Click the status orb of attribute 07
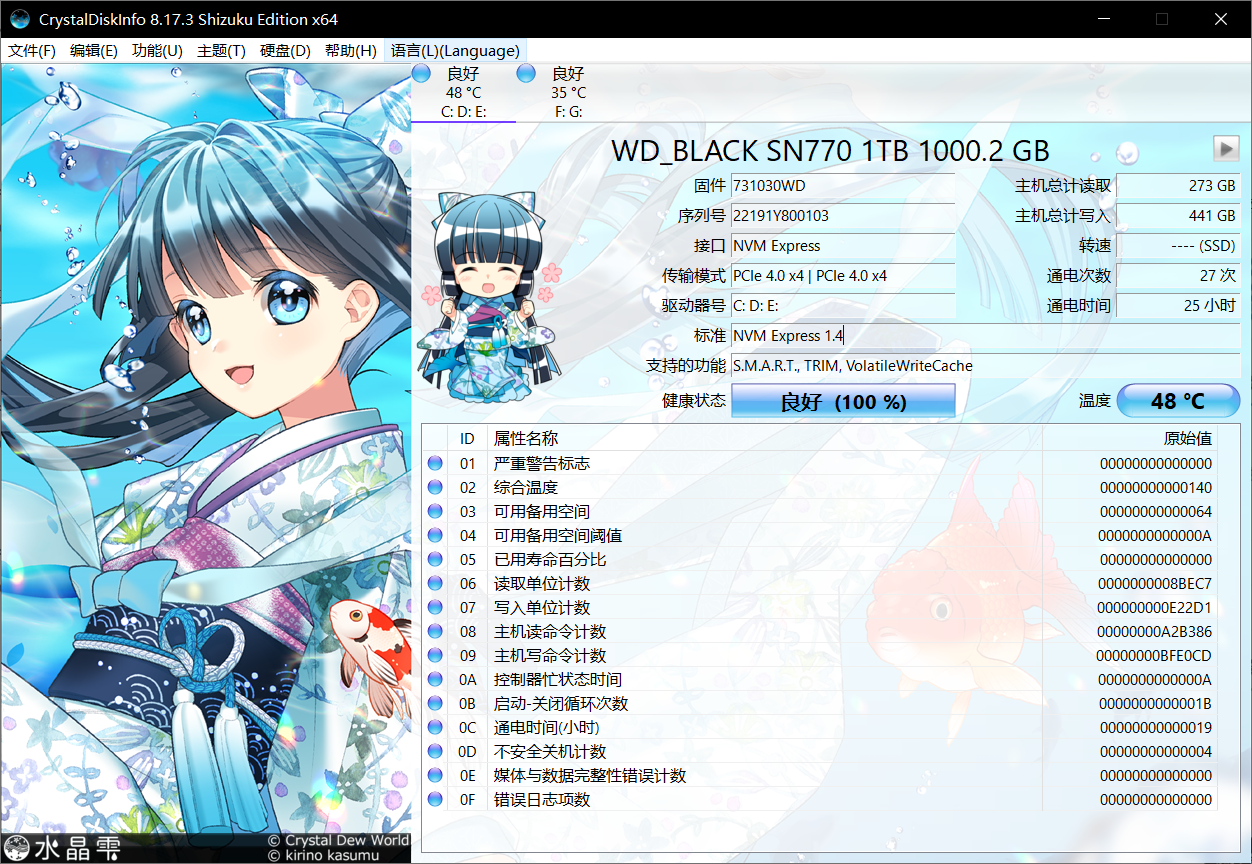The height and width of the screenshot is (864, 1252). 435,608
